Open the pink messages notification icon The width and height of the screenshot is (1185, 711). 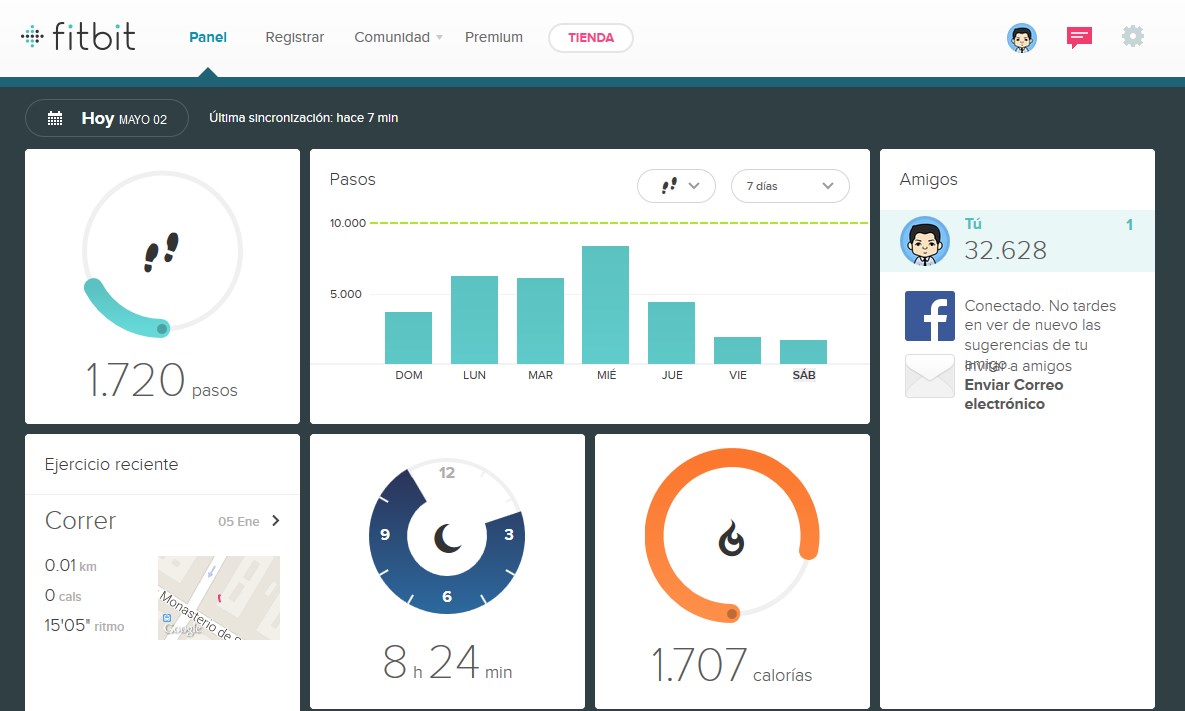1078,38
